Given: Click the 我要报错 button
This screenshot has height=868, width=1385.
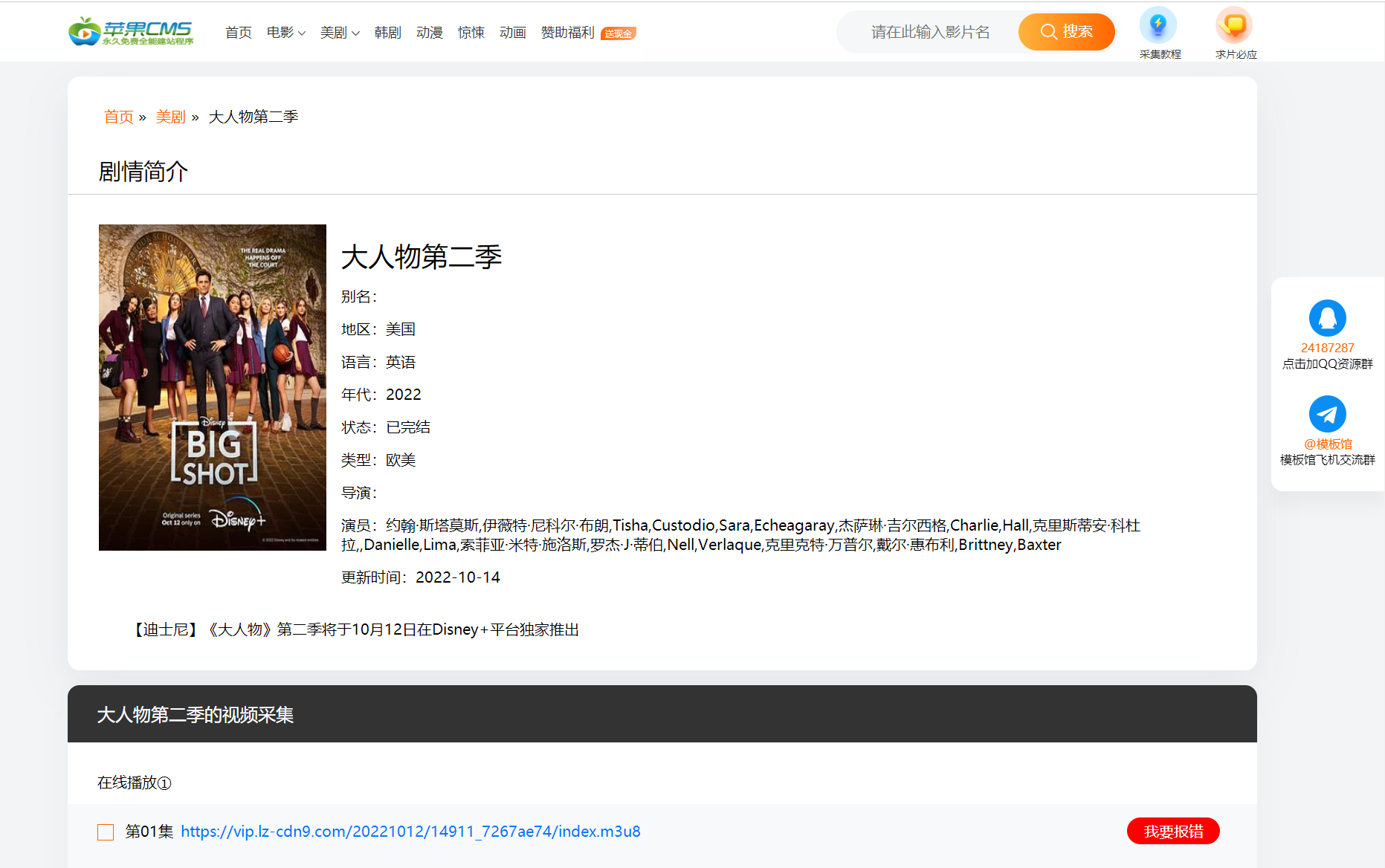Looking at the screenshot, I should pyautogui.click(x=1173, y=831).
